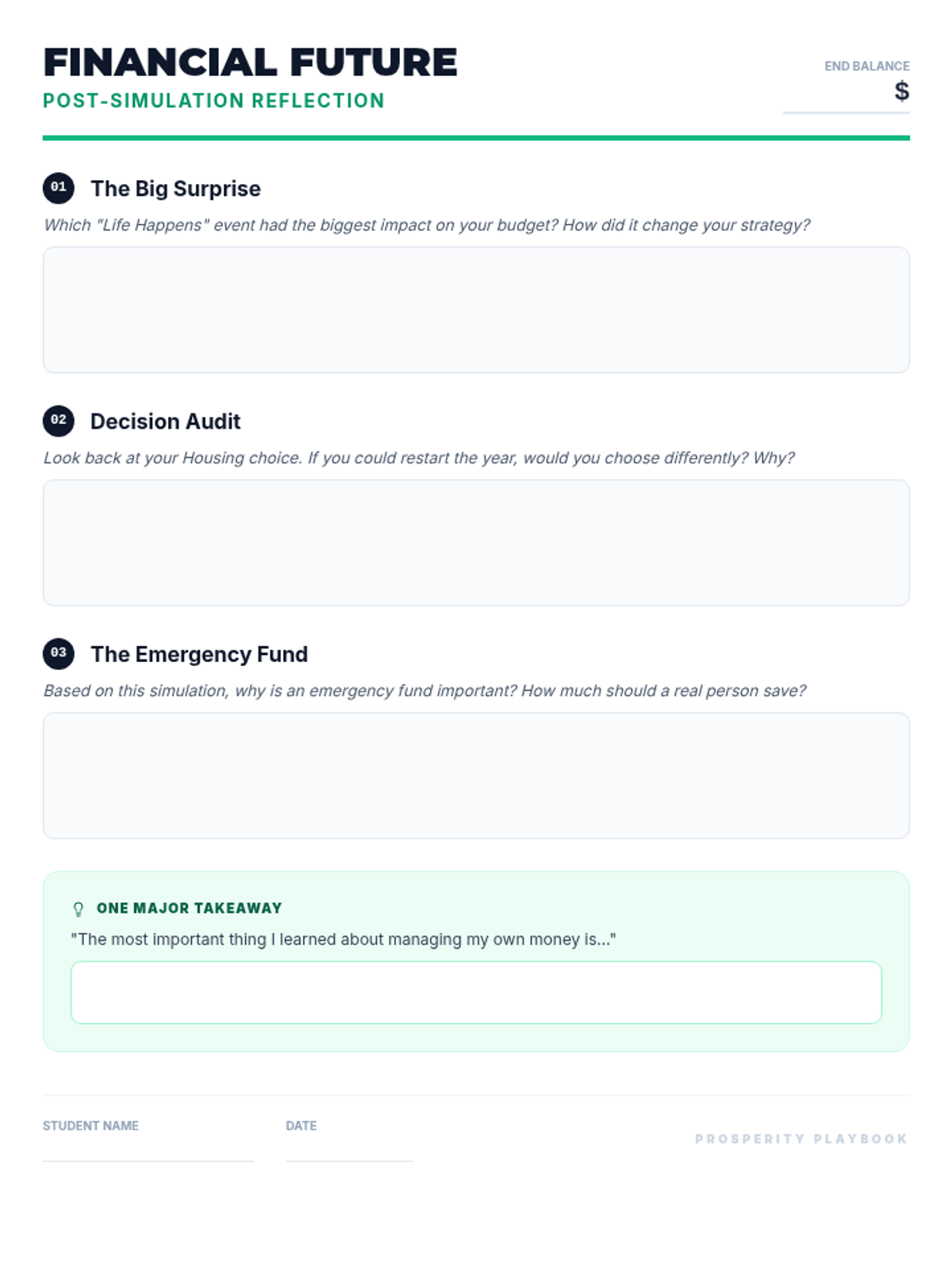Click the Housing choice question prompt
This screenshot has height=1270, width=952.
(419, 458)
